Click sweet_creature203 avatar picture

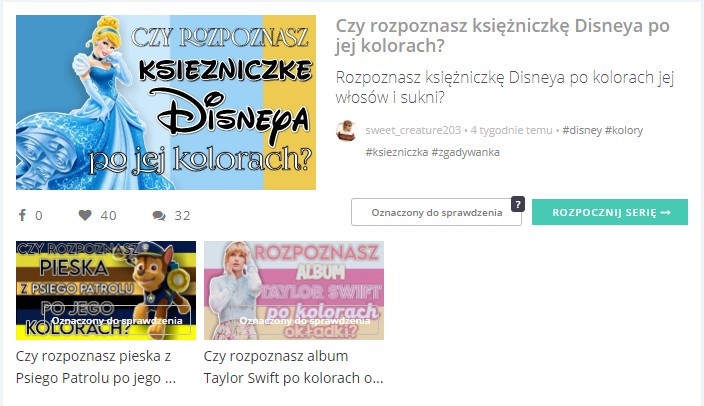coord(346,130)
